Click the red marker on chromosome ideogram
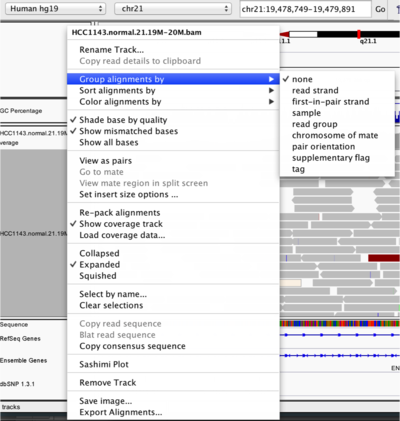The width and height of the screenshot is (400, 421). [x=359, y=34]
